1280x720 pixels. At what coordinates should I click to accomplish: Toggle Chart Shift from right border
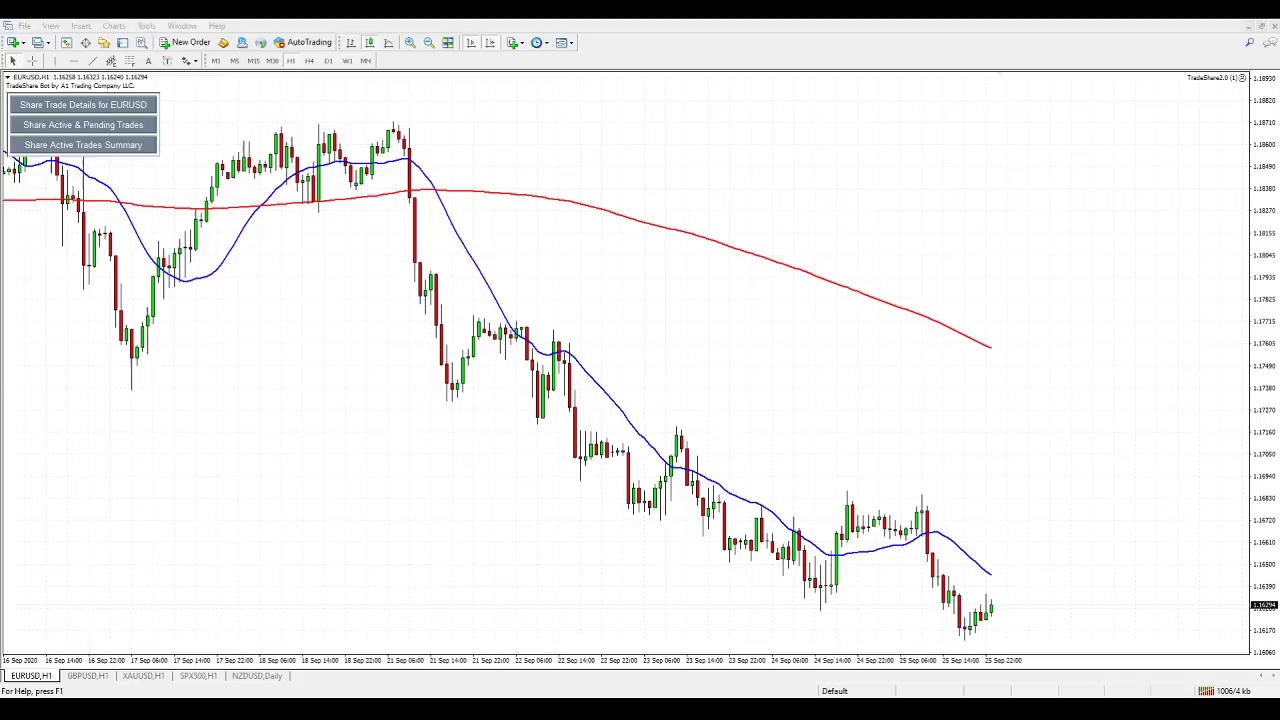[490, 42]
